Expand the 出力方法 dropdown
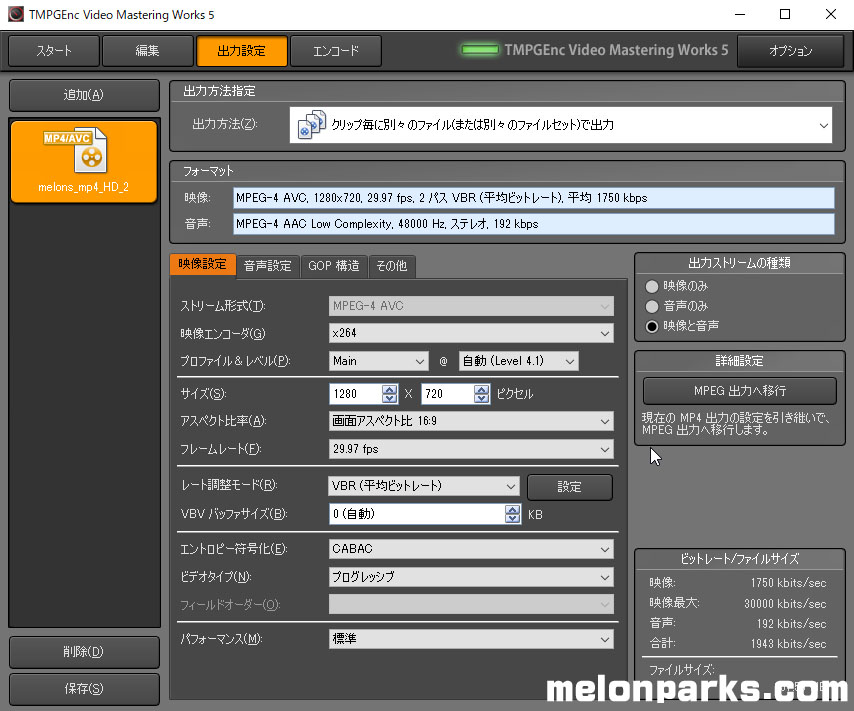 pos(560,125)
